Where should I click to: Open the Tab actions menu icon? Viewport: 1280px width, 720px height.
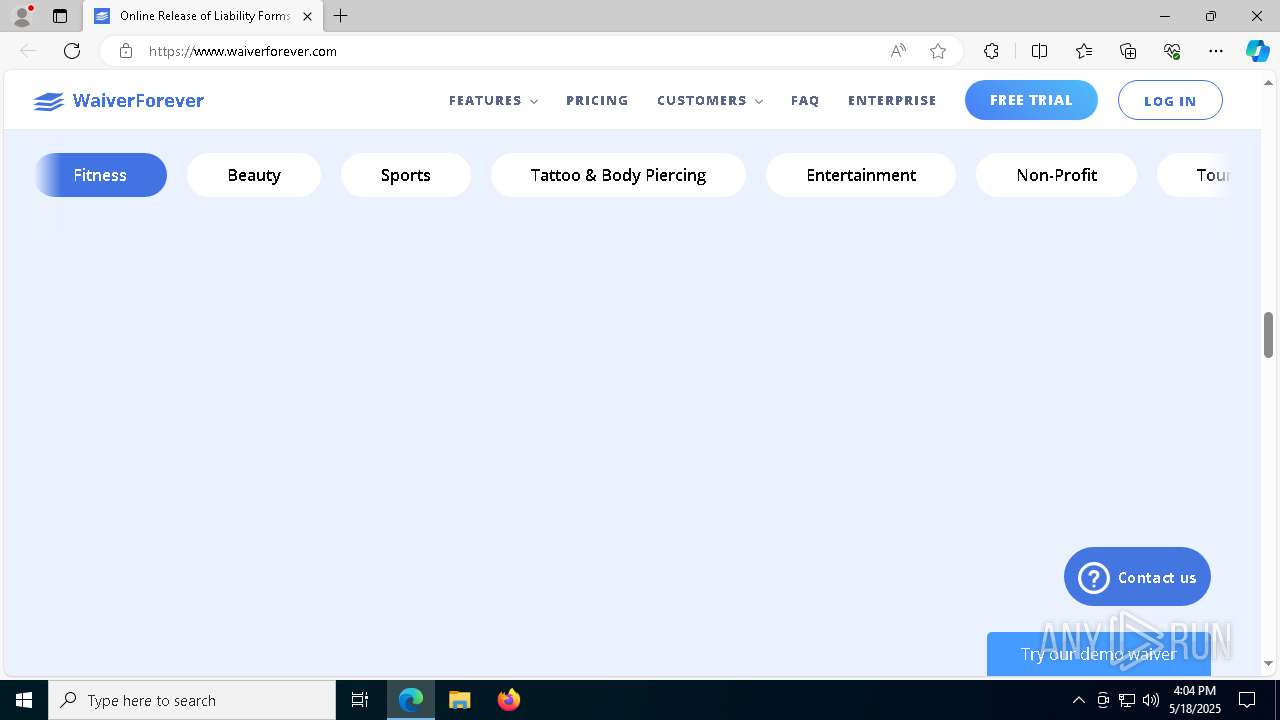60,16
